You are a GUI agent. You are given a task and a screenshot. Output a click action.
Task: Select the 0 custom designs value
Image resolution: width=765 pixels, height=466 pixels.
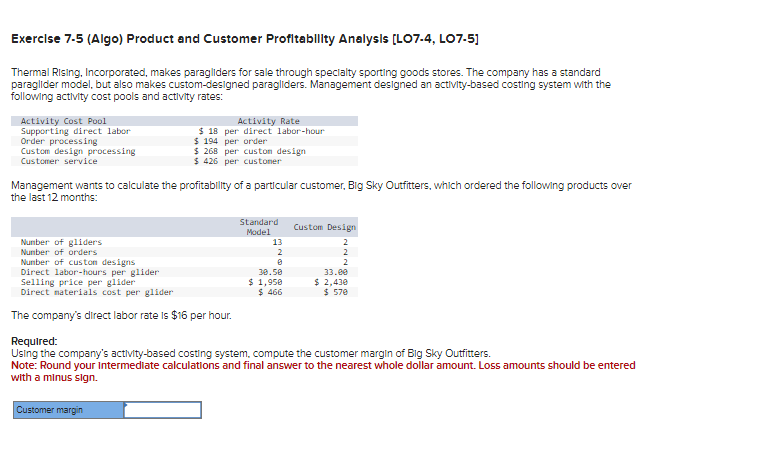click(x=280, y=262)
